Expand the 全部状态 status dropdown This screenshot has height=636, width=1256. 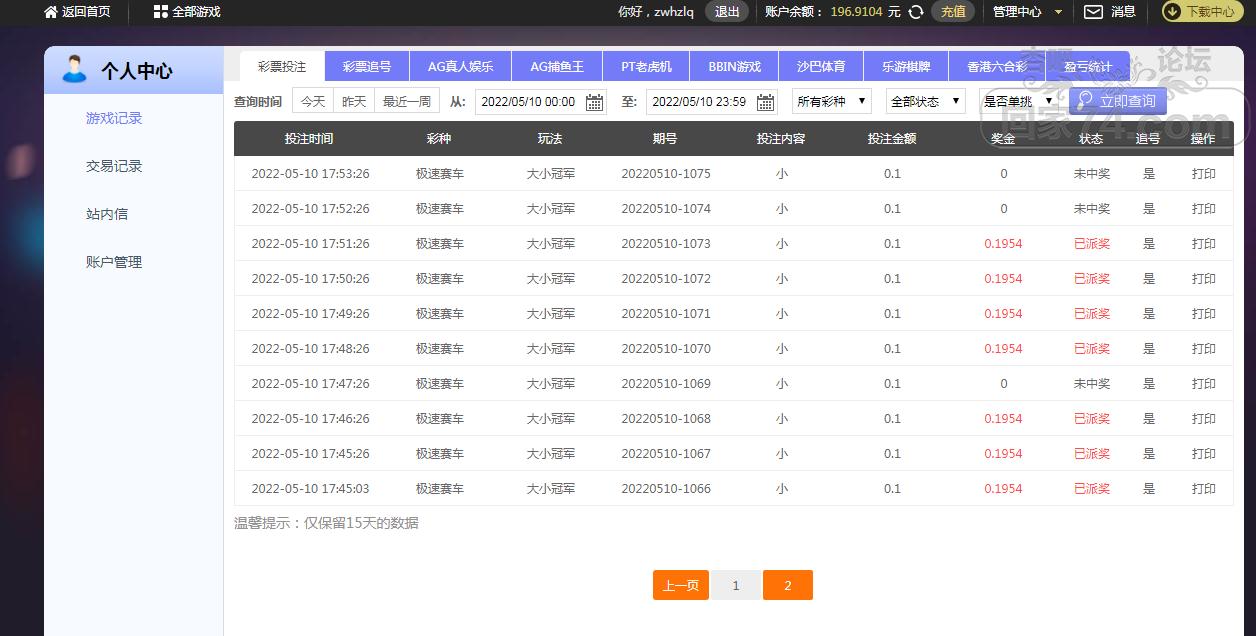click(925, 101)
